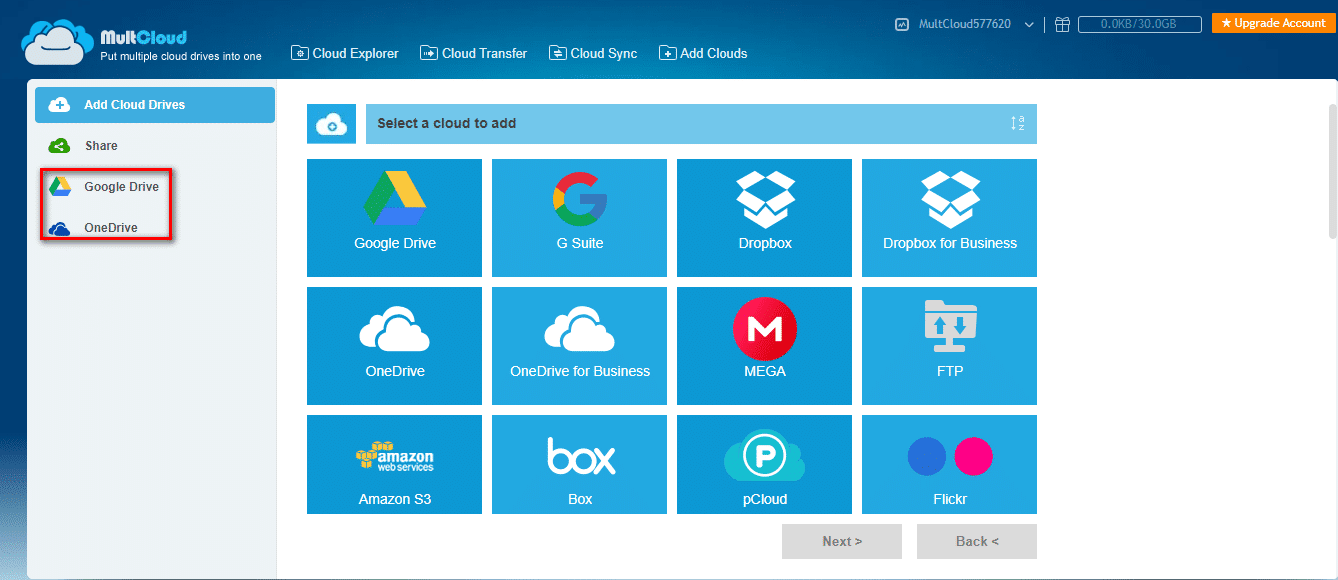The width and height of the screenshot is (1338, 580).
Task: Select the Dropbox cloud tile
Action: click(763, 218)
